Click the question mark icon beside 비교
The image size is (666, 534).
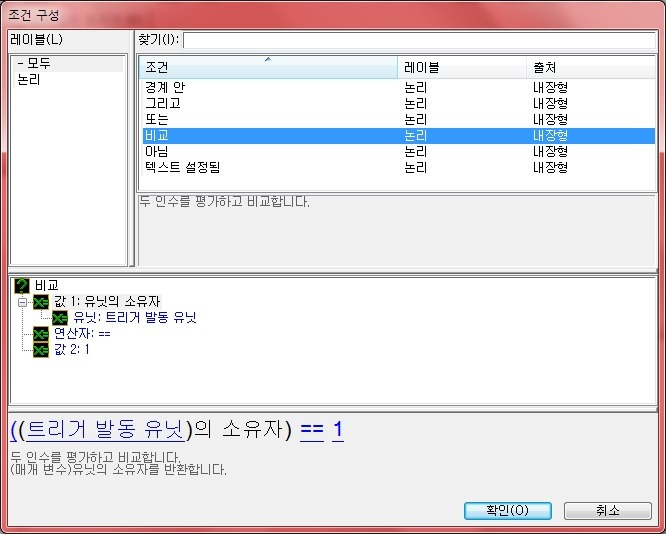pos(22,286)
